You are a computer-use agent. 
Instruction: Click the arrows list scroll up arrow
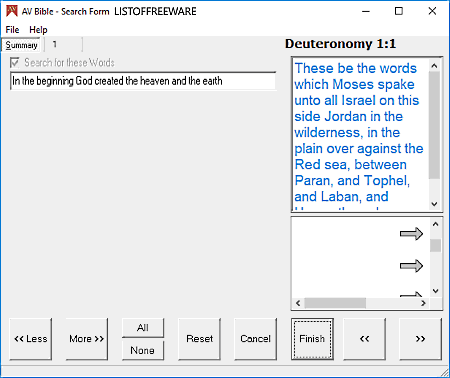pos(435,224)
